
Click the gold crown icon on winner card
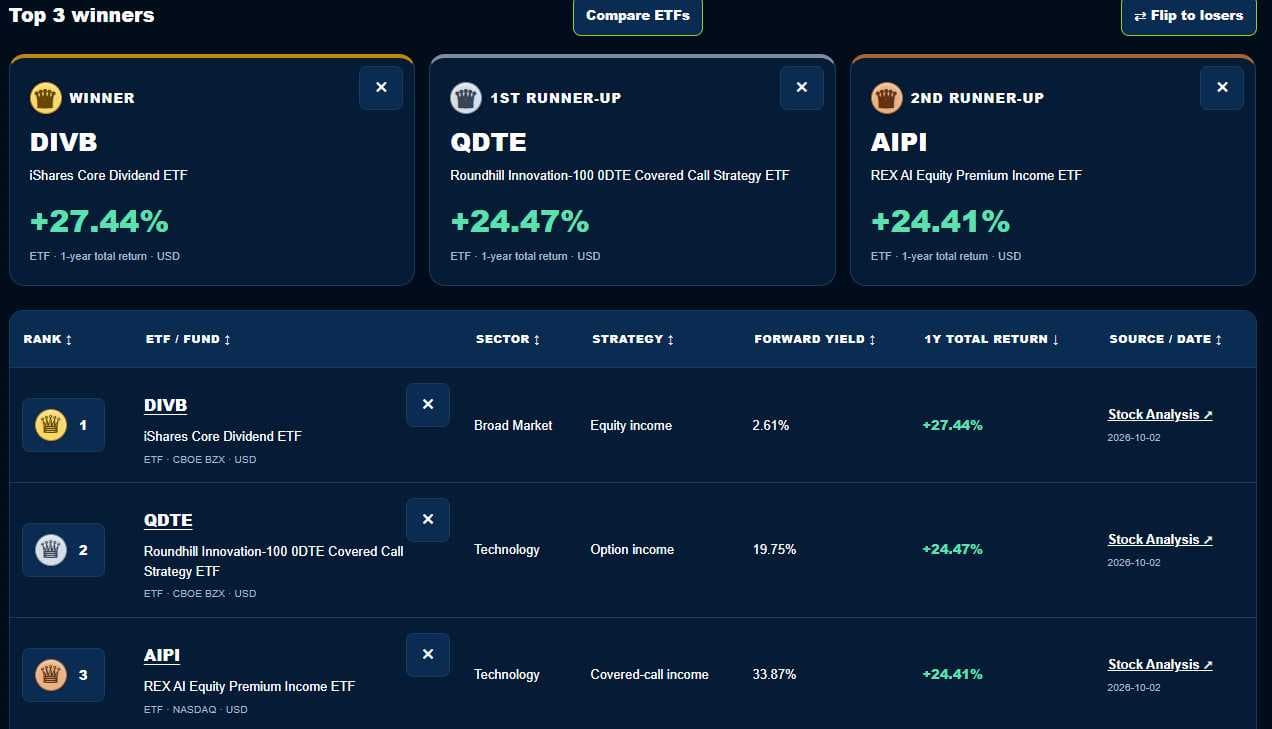pos(45,98)
